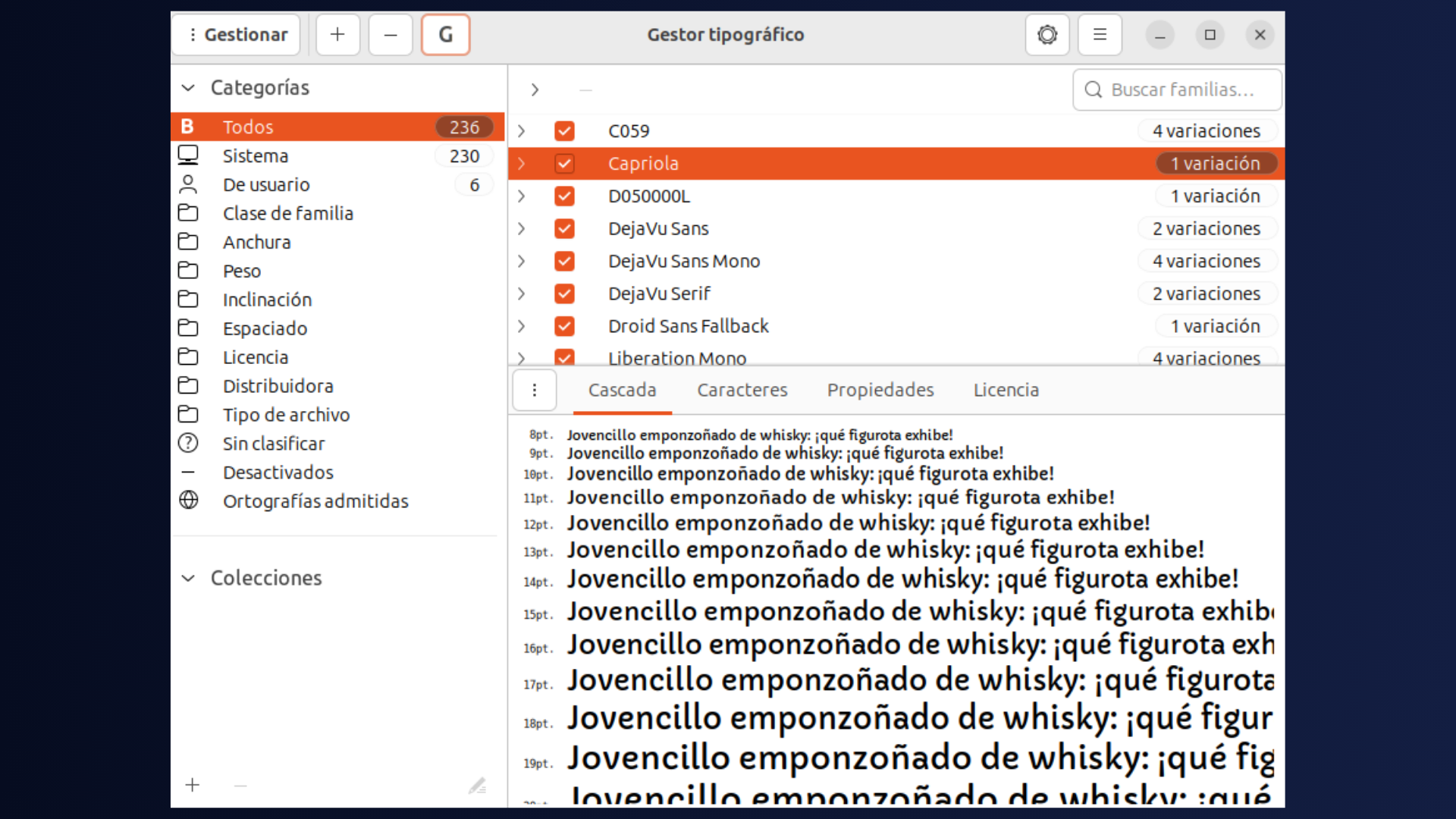Uncheck the DejaVu Sans Mono font
Viewport: 1456px width, 819px height.
pyautogui.click(x=565, y=261)
